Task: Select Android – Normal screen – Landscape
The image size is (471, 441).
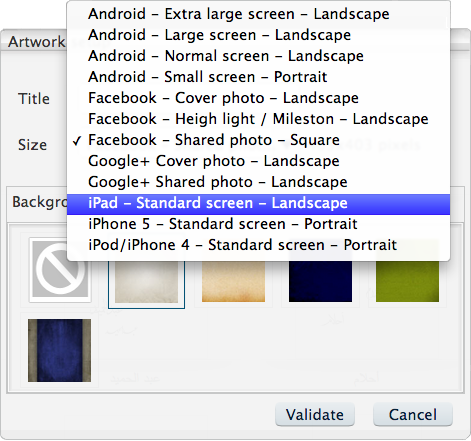Action: [x=258, y=56]
